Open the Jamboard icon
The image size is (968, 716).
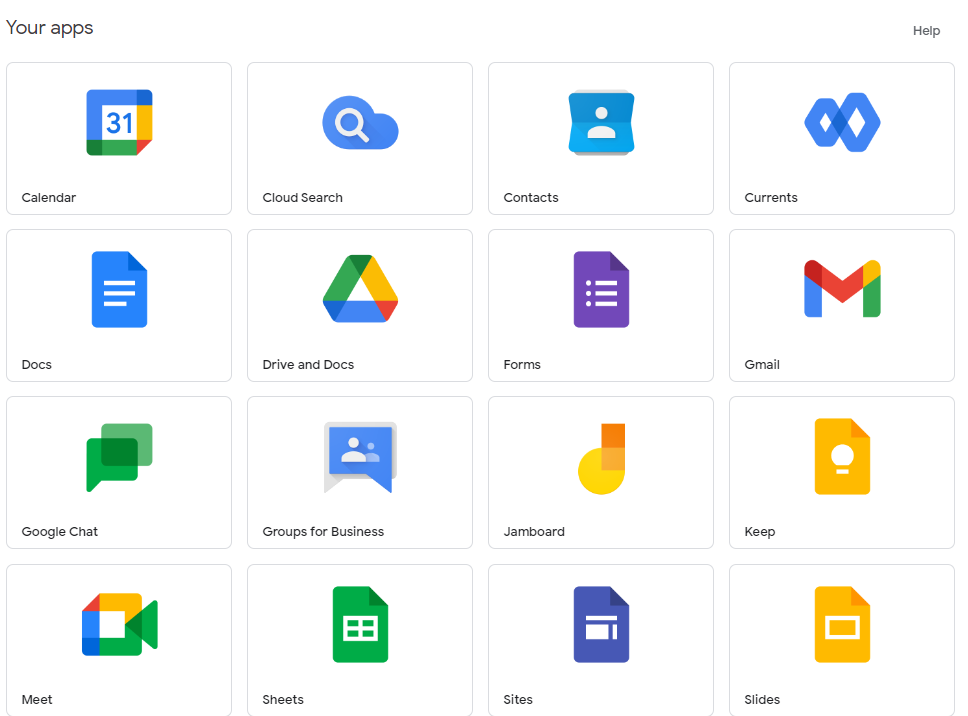pyautogui.click(x=601, y=459)
